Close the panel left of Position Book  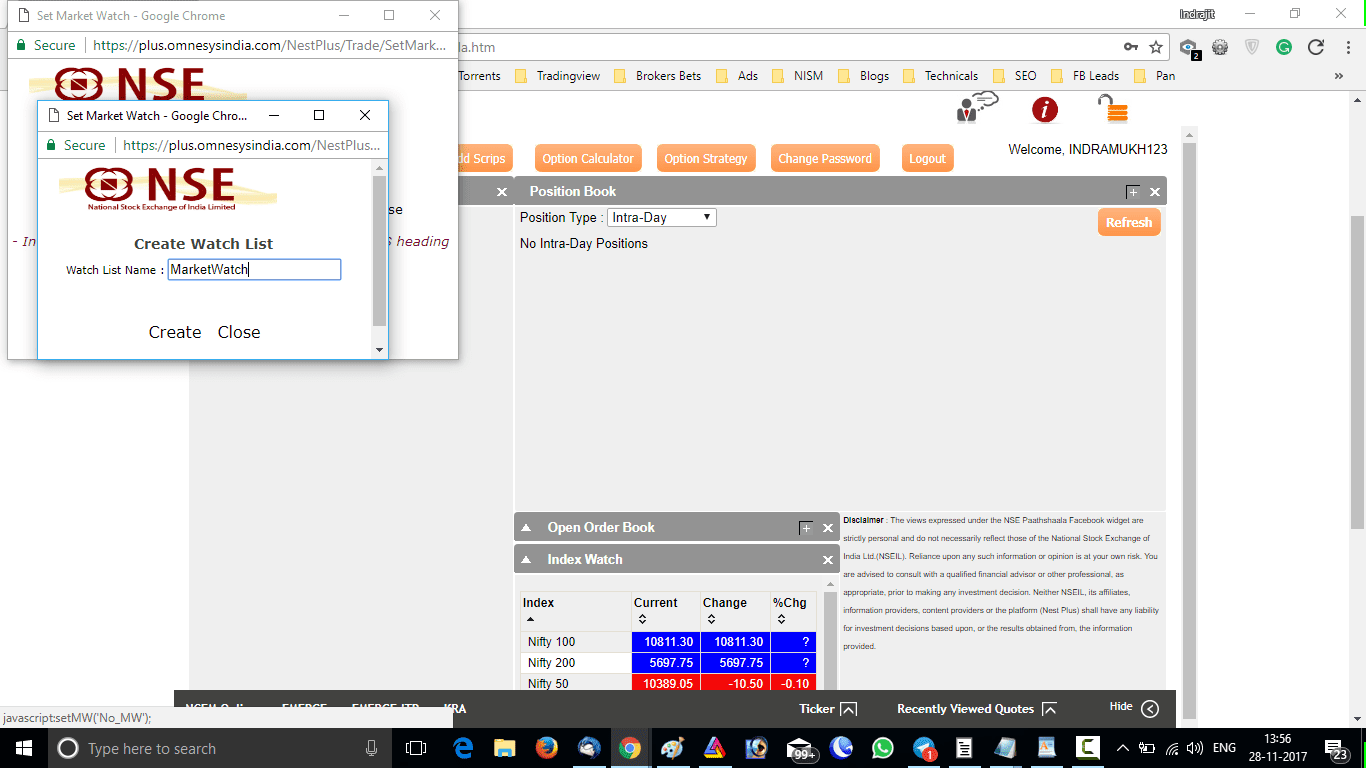(502, 192)
